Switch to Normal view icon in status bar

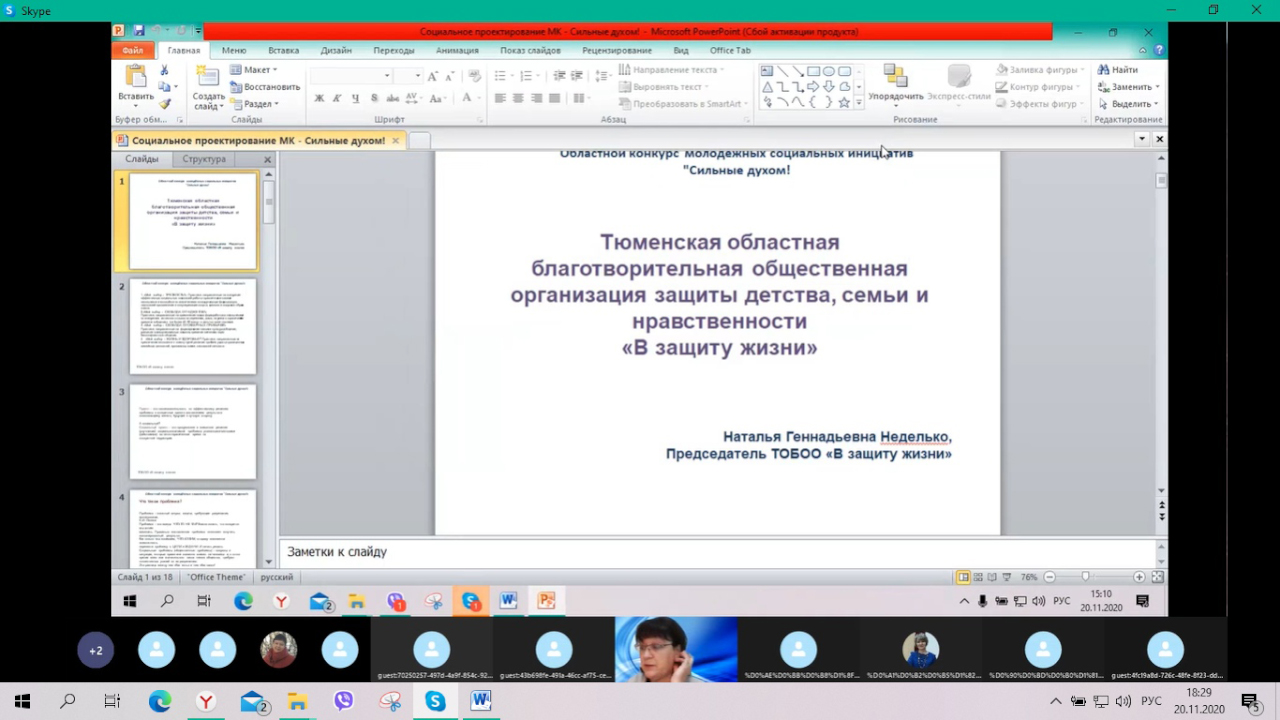964,577
